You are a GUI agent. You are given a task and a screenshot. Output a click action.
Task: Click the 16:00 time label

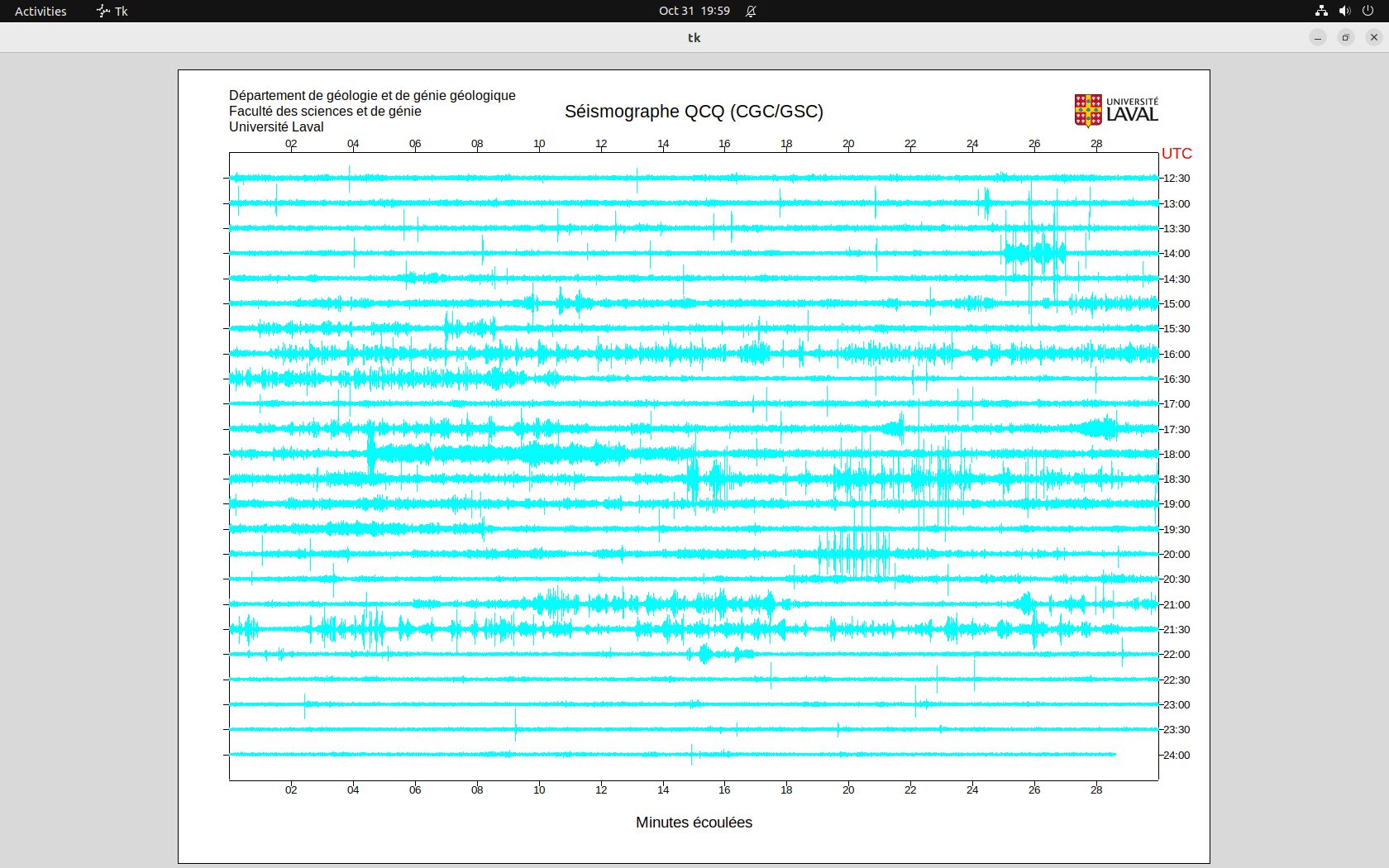1177,355
